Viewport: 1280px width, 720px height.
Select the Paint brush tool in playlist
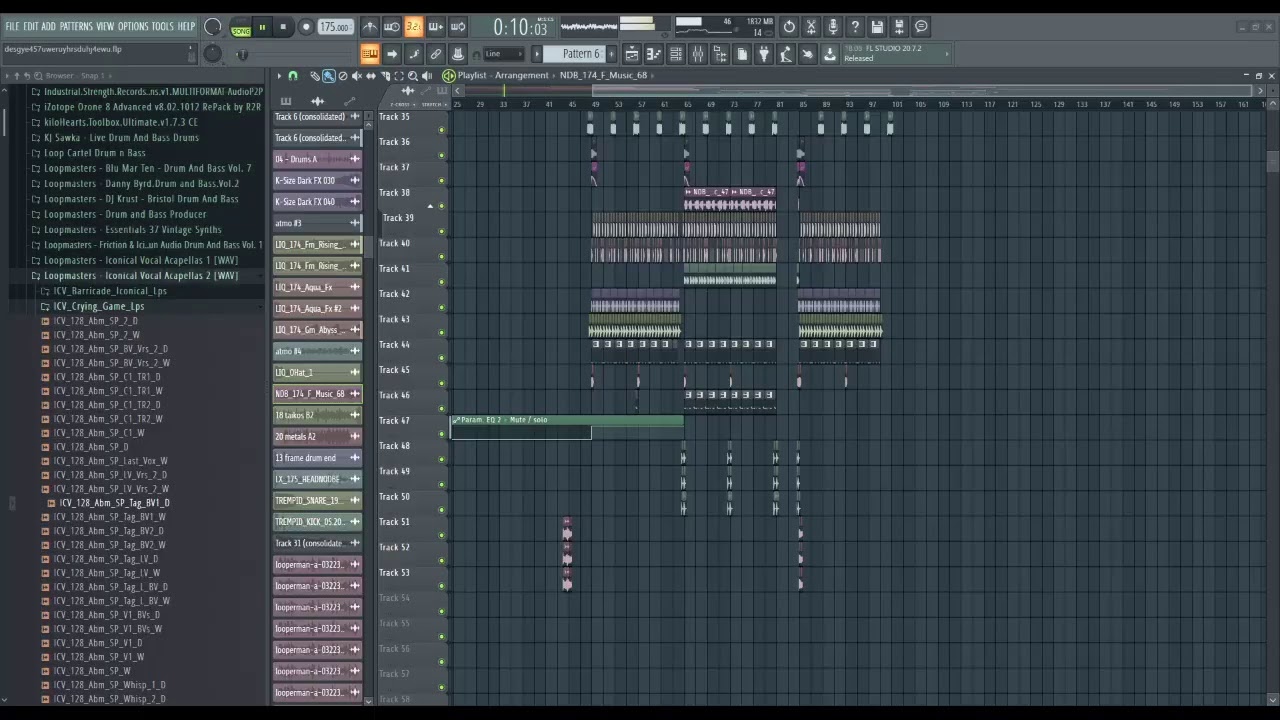click(329, 76)
